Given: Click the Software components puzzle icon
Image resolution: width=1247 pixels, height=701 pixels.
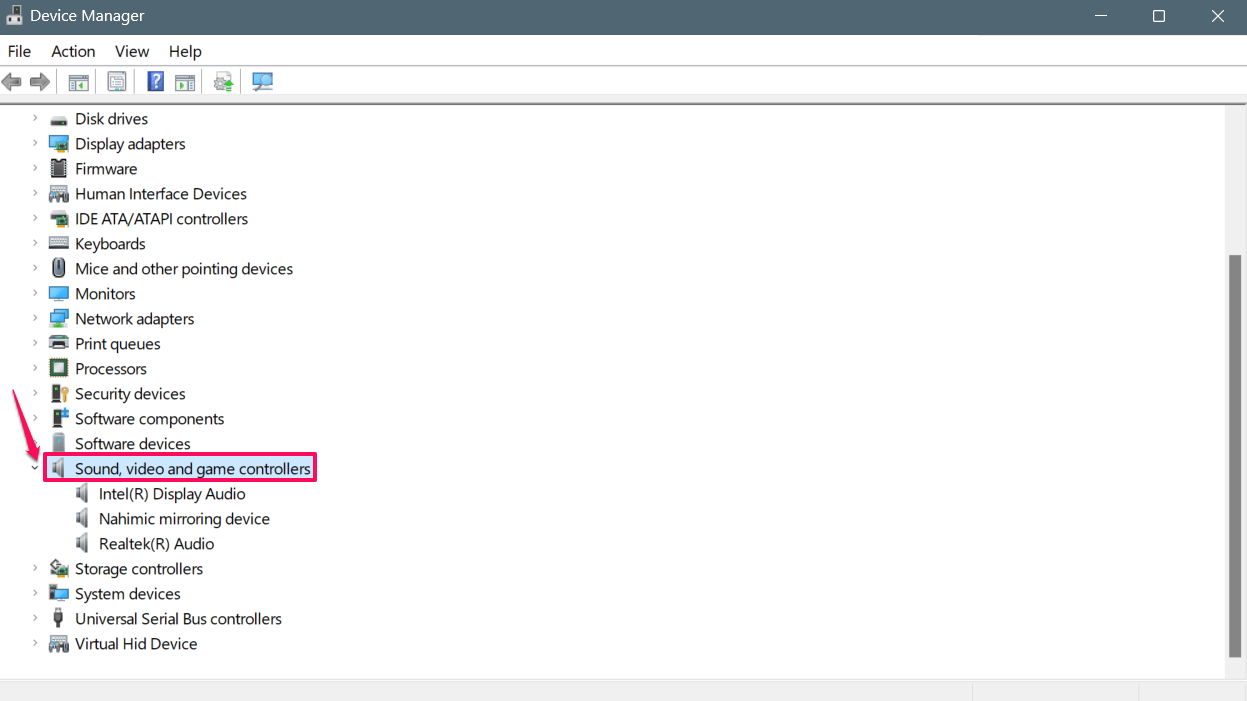Looking at the screenshot, I should coord(59,419).
